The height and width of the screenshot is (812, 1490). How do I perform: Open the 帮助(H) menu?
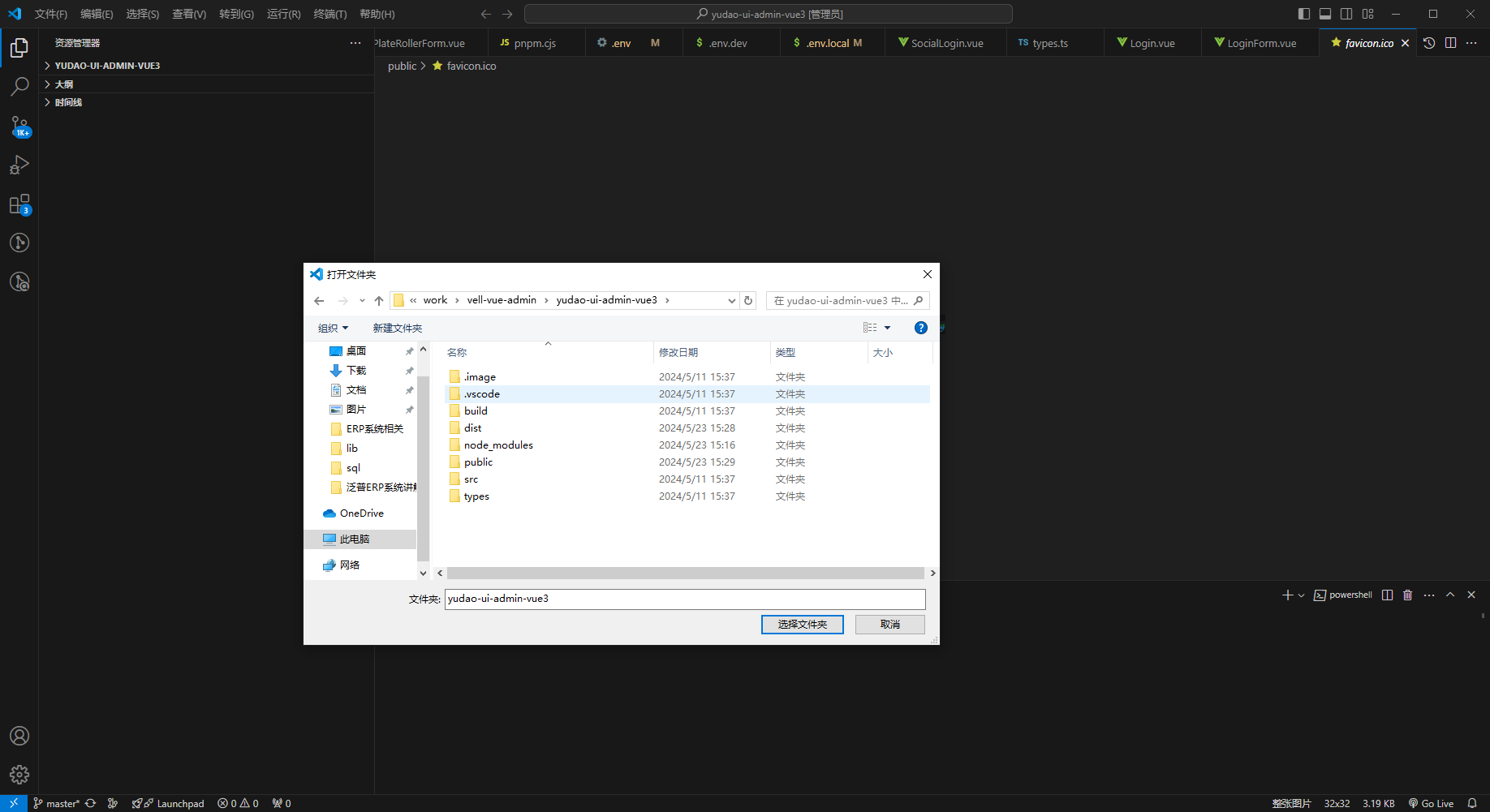click(x=377, y=14)
